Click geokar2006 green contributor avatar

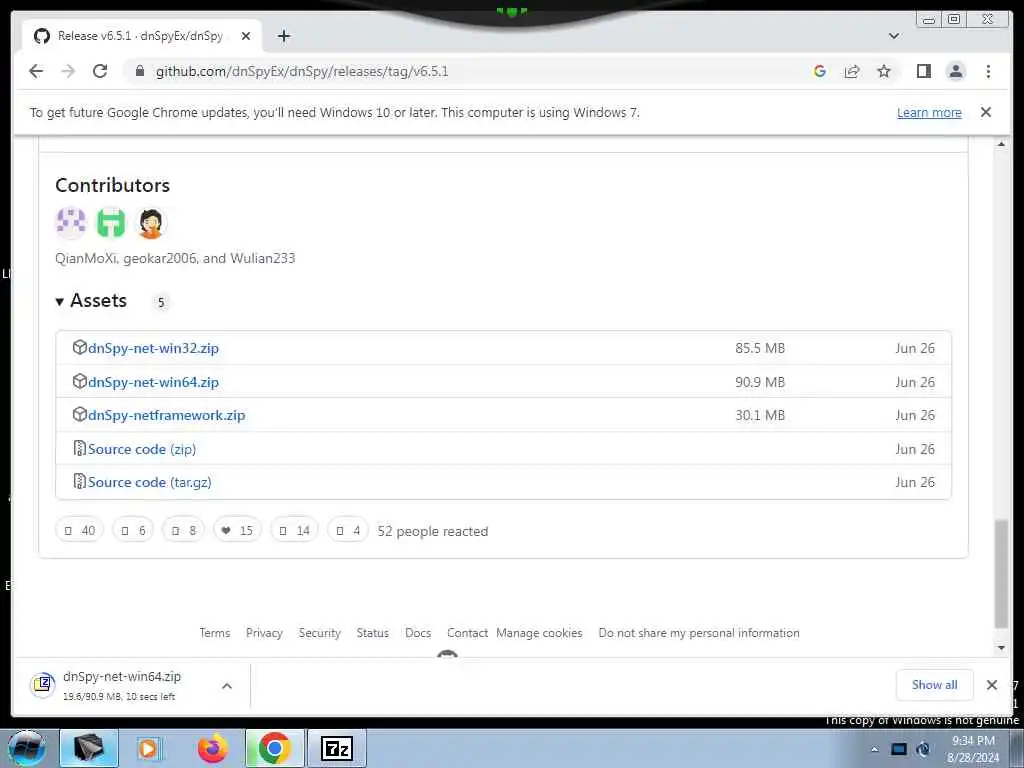(x=111, y=223)
